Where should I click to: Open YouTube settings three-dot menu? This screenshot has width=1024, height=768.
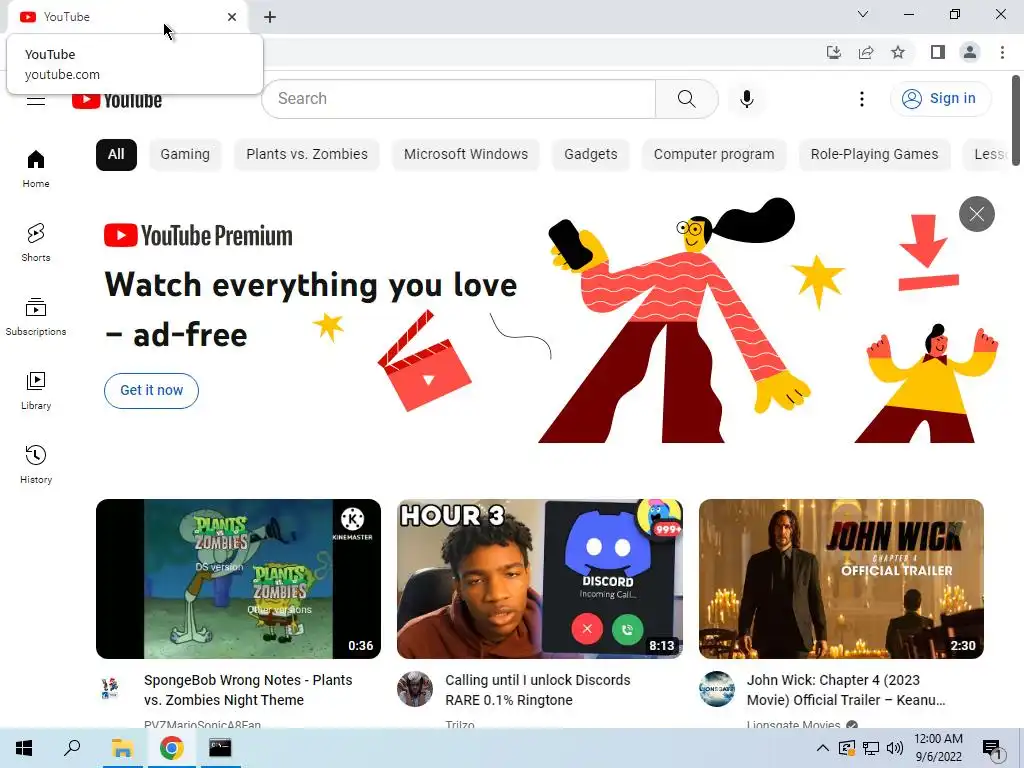[862, 99]
